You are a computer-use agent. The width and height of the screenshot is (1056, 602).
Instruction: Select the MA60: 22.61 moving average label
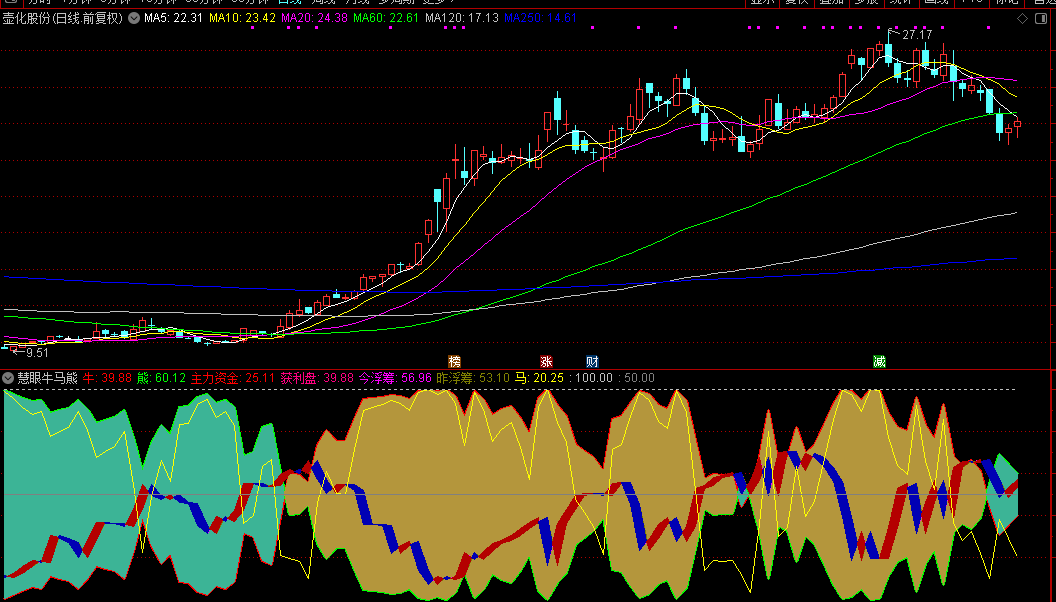click(x=386, y=18)
